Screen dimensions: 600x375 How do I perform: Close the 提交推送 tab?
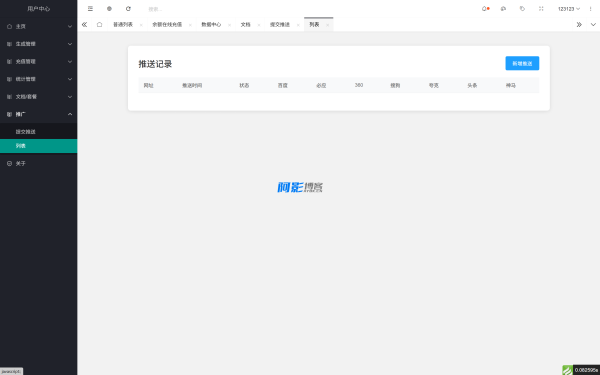point(298,25)
